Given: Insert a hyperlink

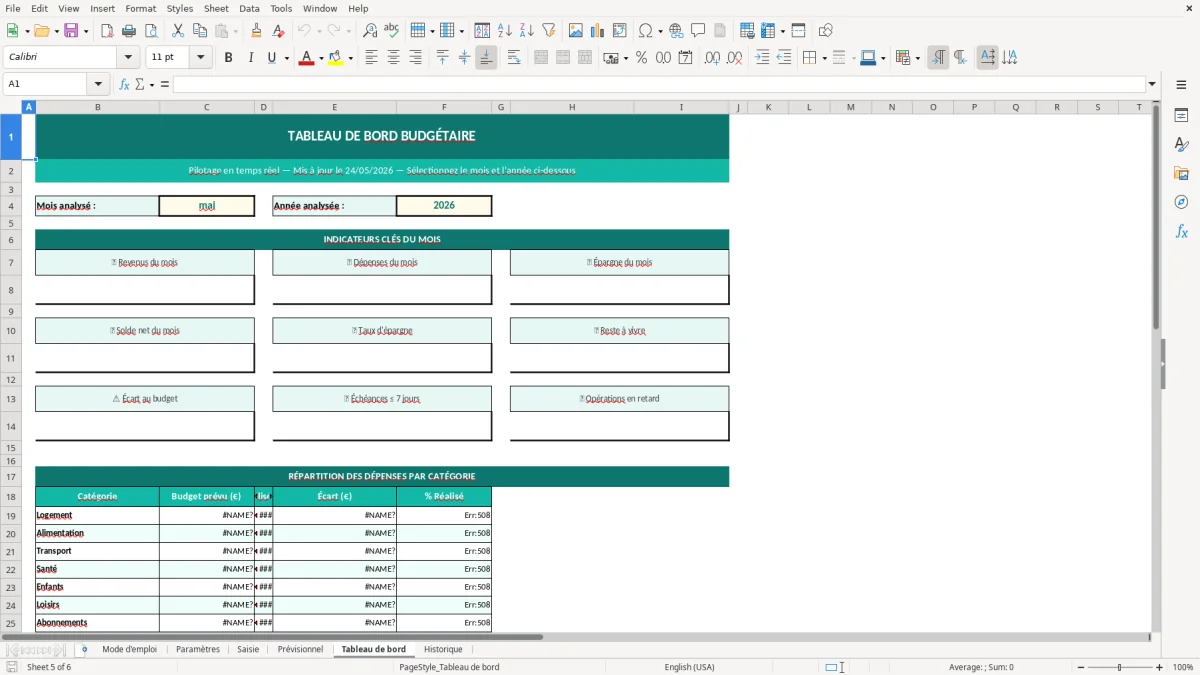Looking at the screenshot, I should (x=676, y=31).
